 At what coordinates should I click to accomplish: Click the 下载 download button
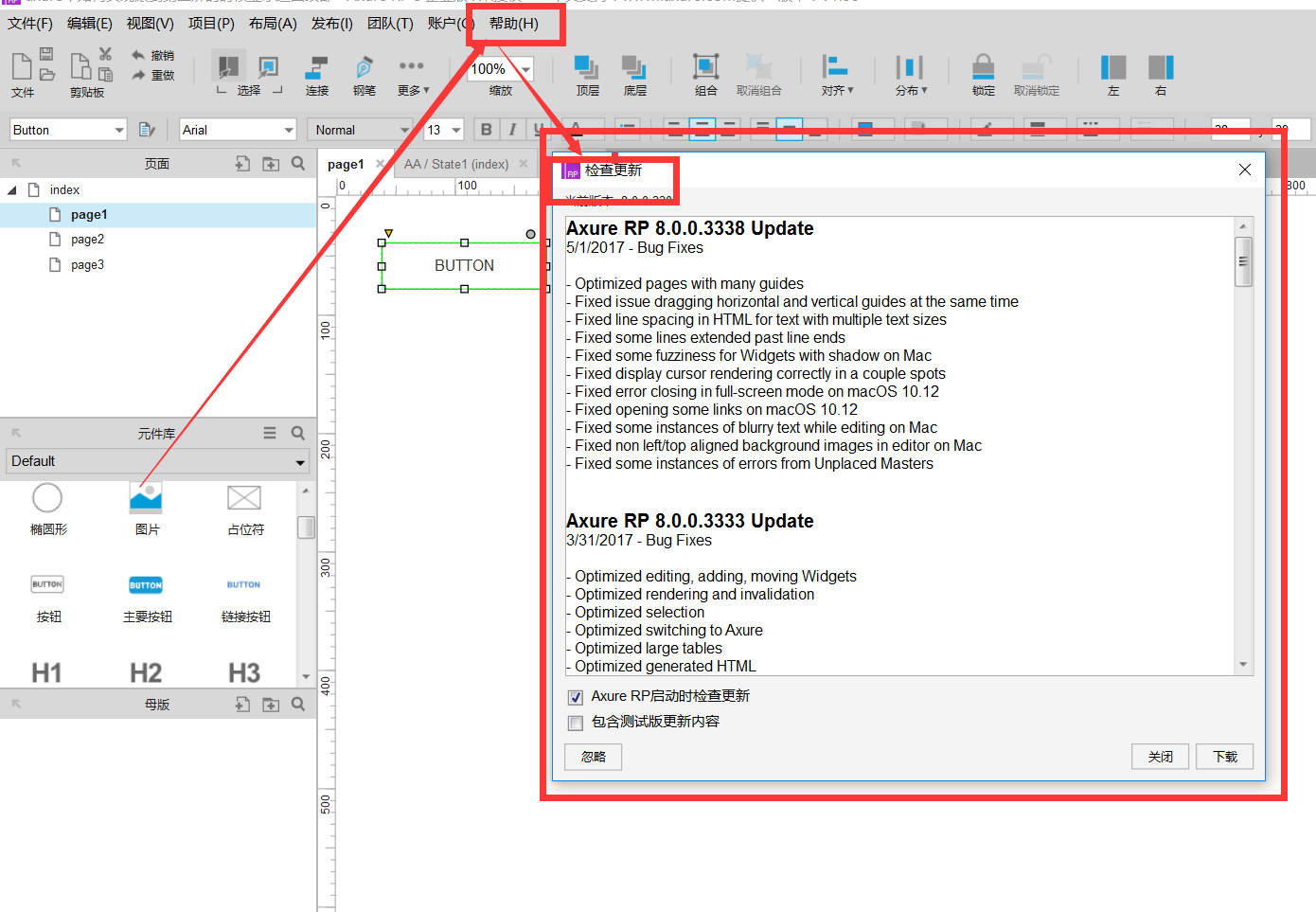tap(1225, 757)
